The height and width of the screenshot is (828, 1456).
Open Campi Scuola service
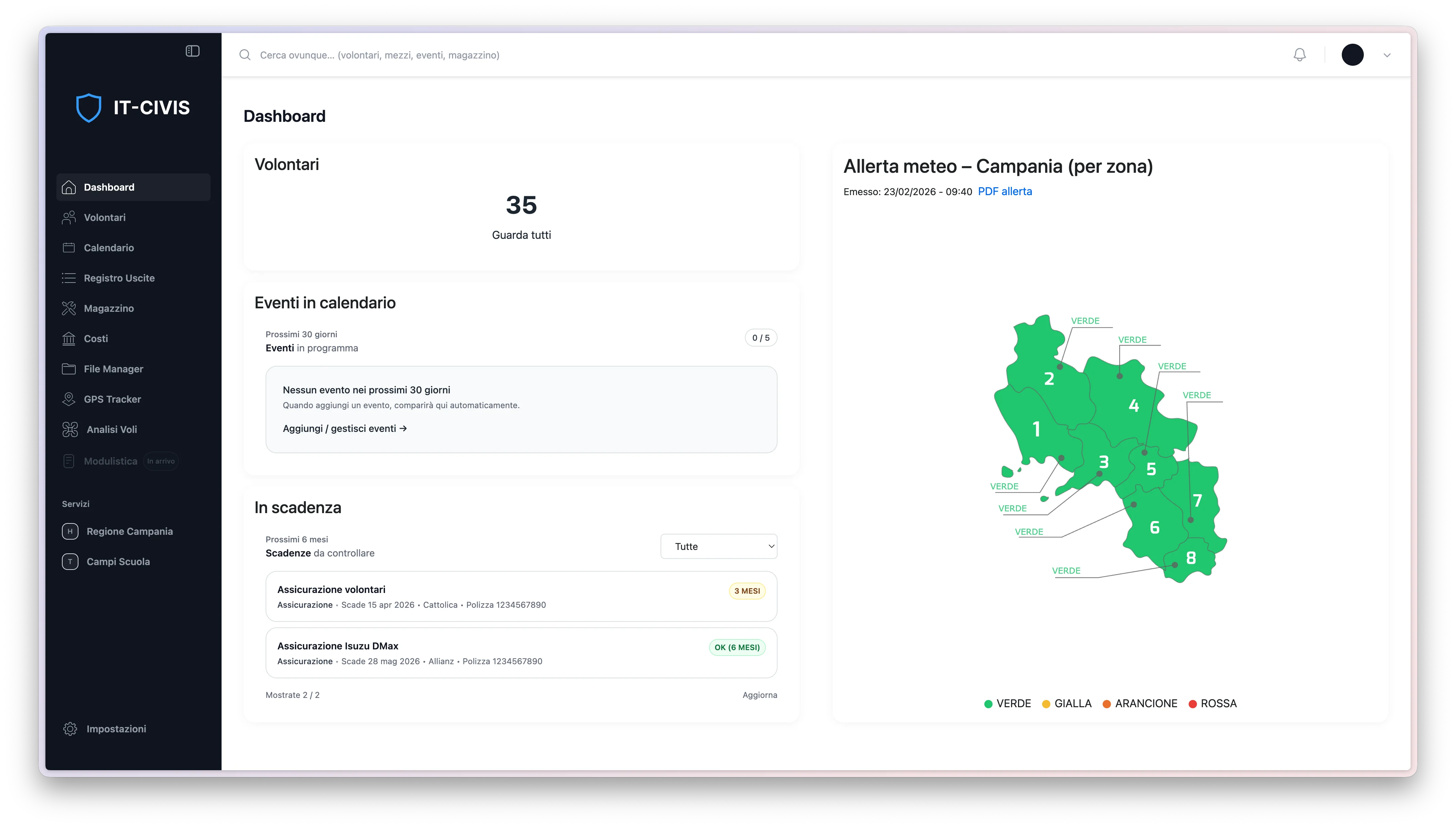click(x=133, y=561)
